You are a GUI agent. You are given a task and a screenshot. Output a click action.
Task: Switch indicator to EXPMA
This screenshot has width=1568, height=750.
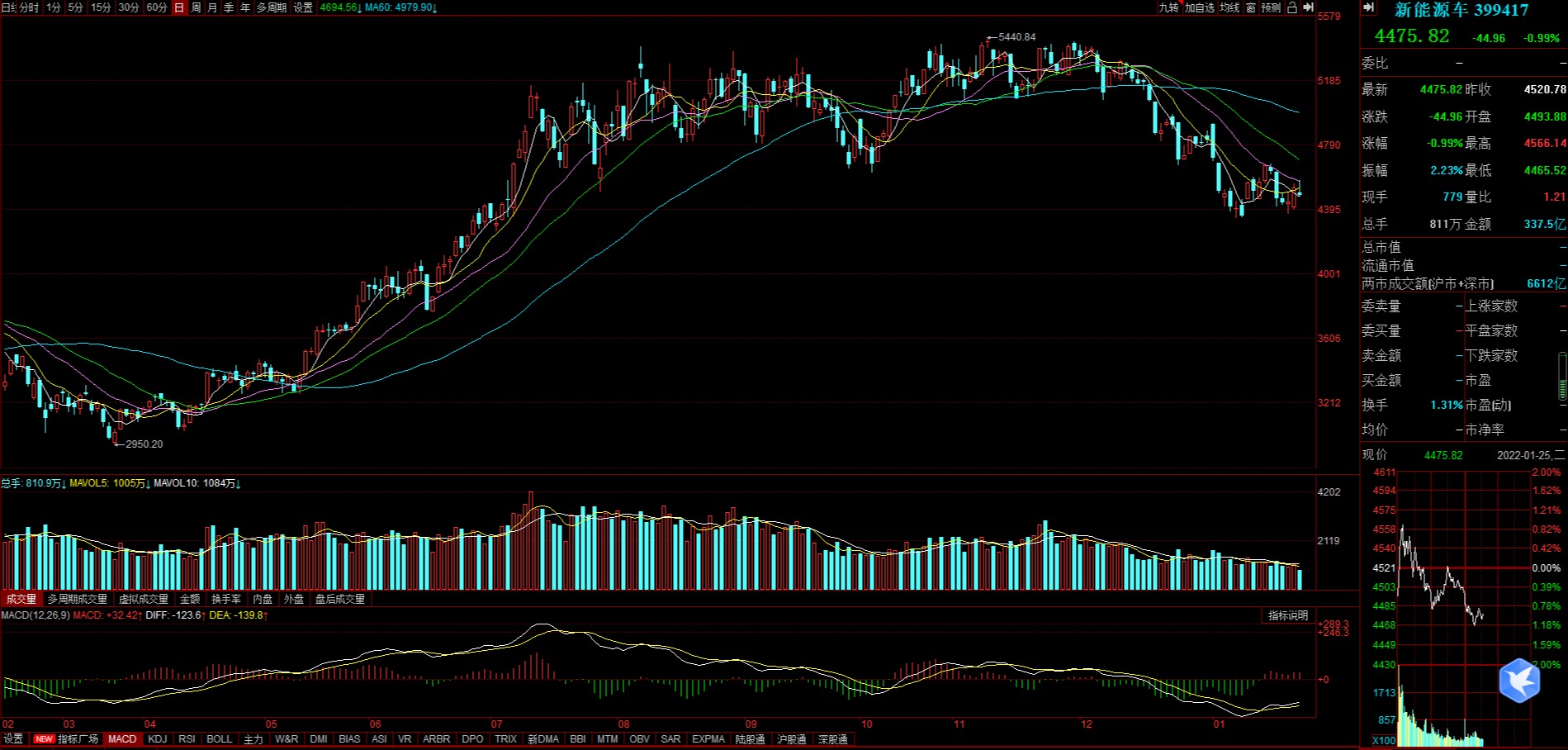point(708,738)
